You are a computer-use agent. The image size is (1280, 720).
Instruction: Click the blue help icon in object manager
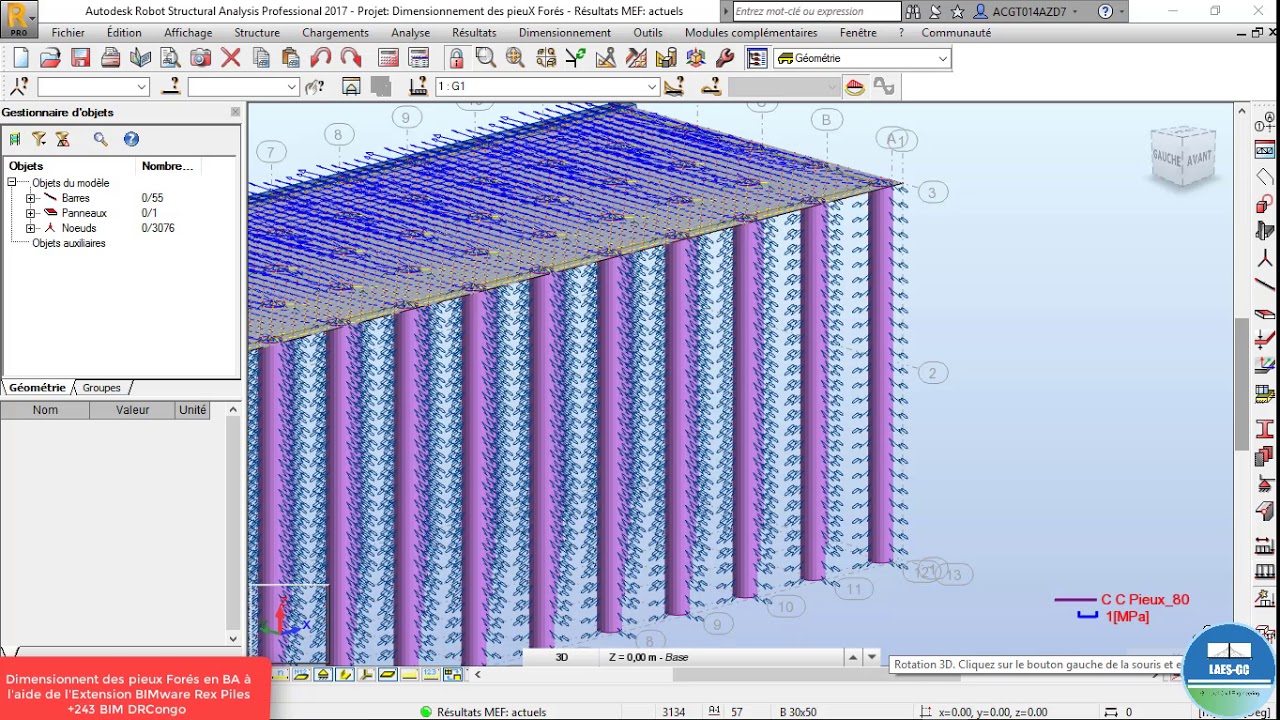tap(131, 139)
